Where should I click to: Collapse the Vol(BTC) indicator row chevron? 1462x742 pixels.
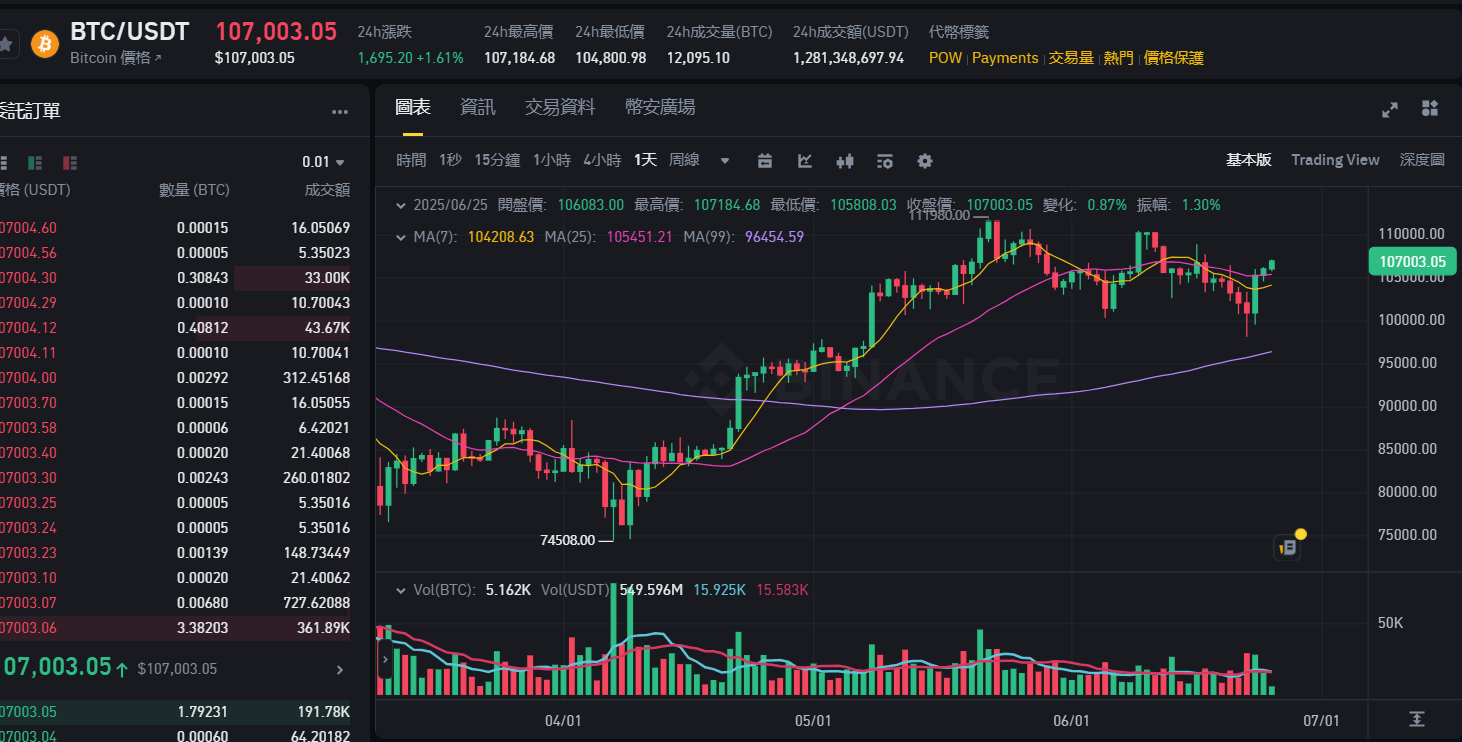(401, 590)
